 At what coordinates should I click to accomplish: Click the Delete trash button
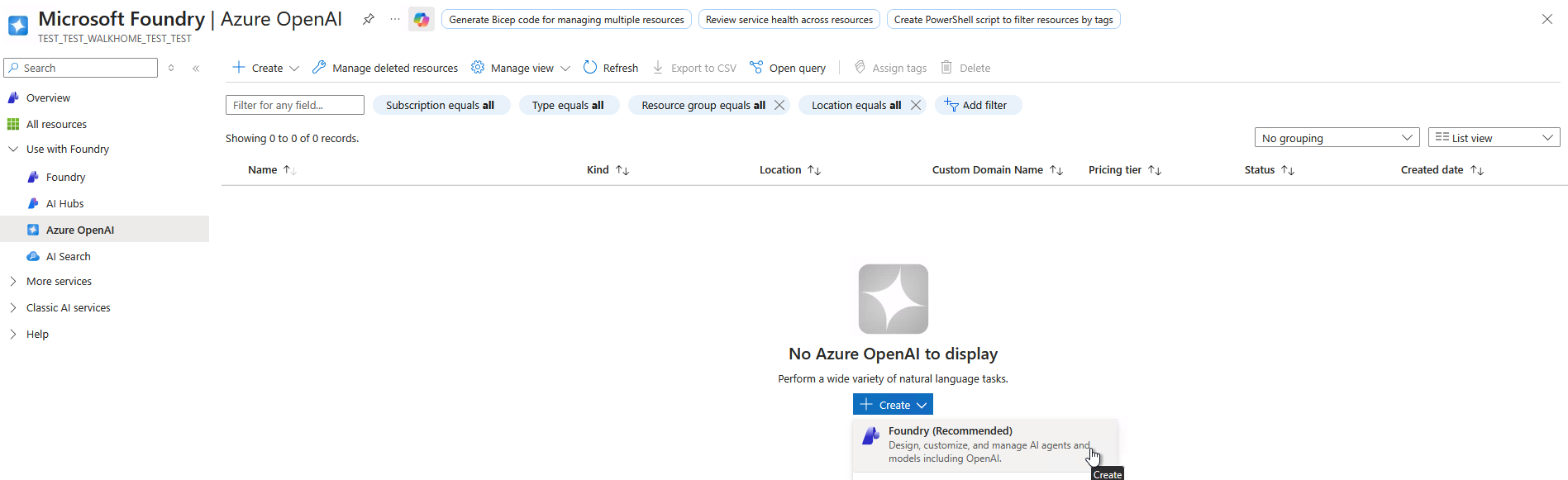click(965, 68)
